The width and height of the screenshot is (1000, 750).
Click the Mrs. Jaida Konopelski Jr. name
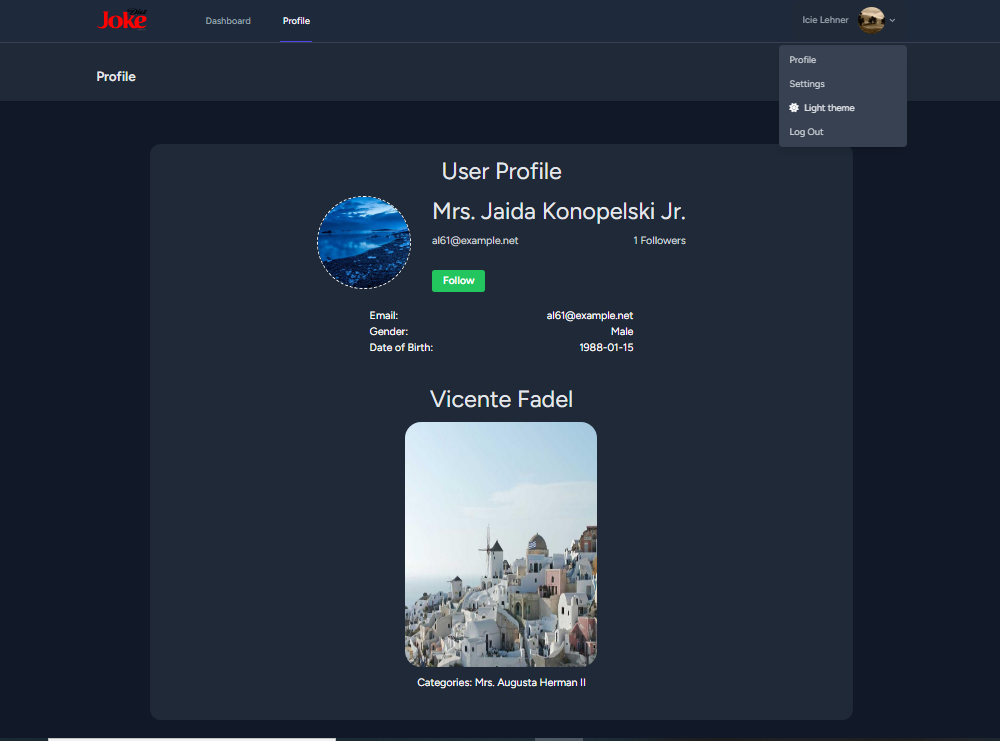(x=559, y=211)
